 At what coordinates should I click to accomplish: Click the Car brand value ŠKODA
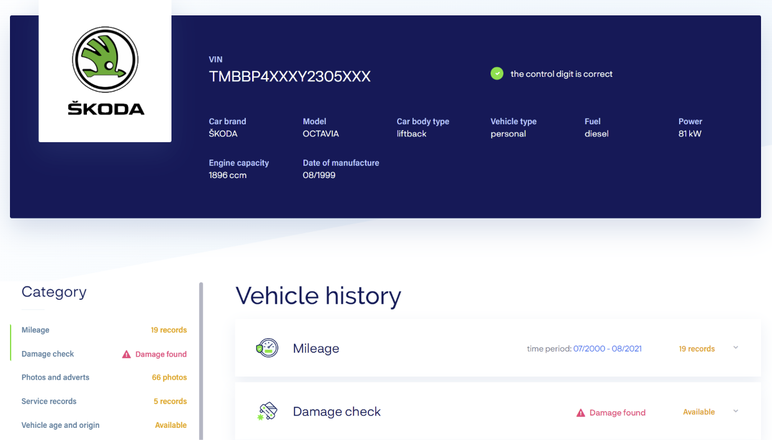click(223, 133)
